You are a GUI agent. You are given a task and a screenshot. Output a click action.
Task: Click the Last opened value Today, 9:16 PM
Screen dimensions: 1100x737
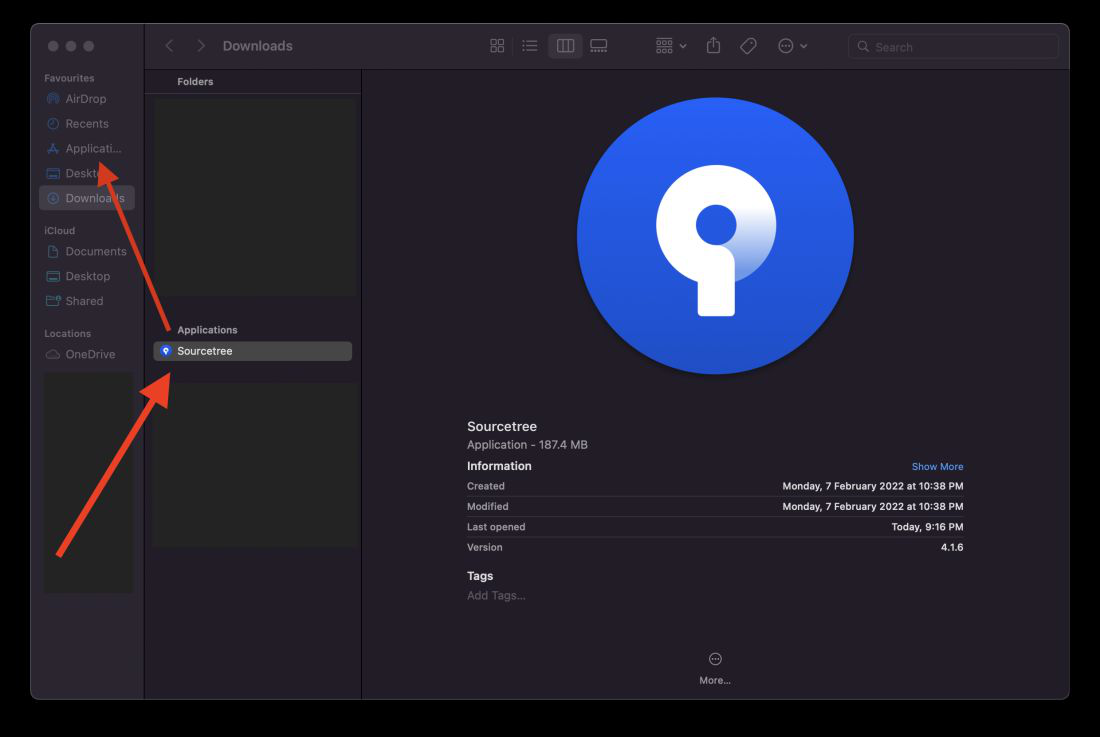[927, 527]
